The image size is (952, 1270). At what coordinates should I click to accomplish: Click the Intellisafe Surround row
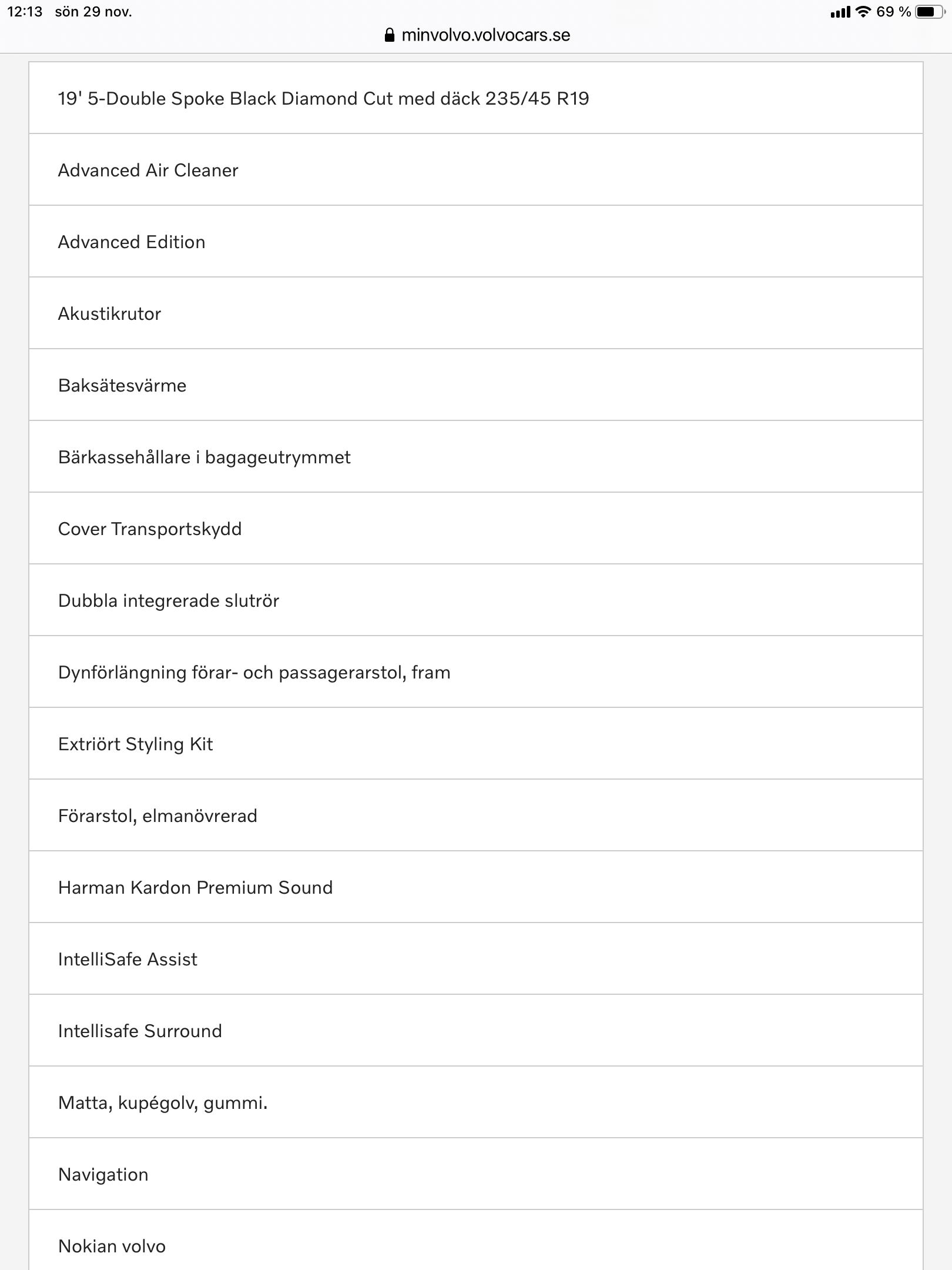click(x=476, y=1031)
